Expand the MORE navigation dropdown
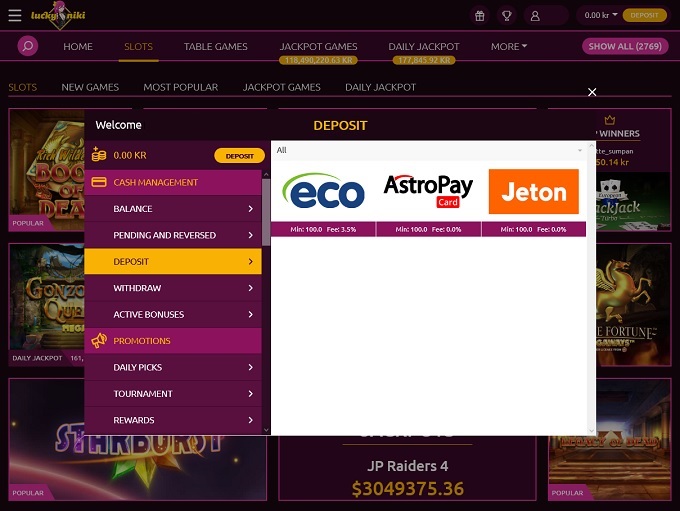 [509, 46]
